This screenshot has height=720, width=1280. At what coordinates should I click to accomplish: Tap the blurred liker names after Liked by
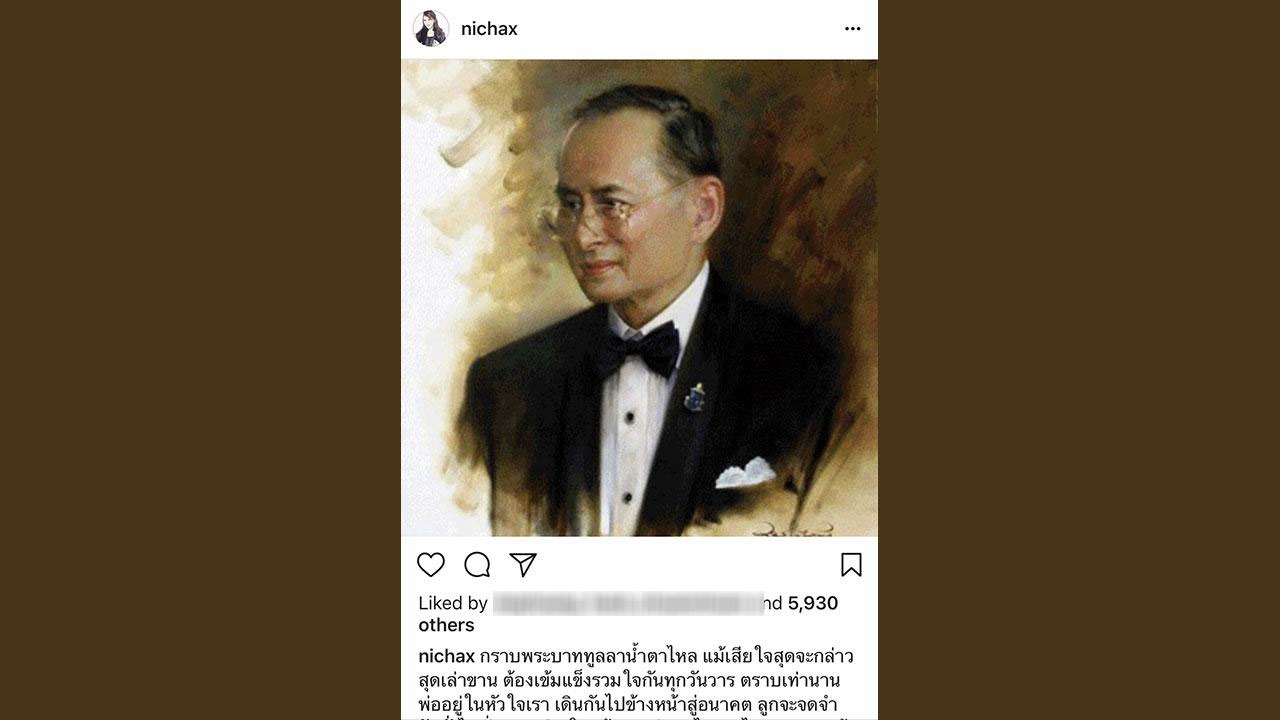628,603
